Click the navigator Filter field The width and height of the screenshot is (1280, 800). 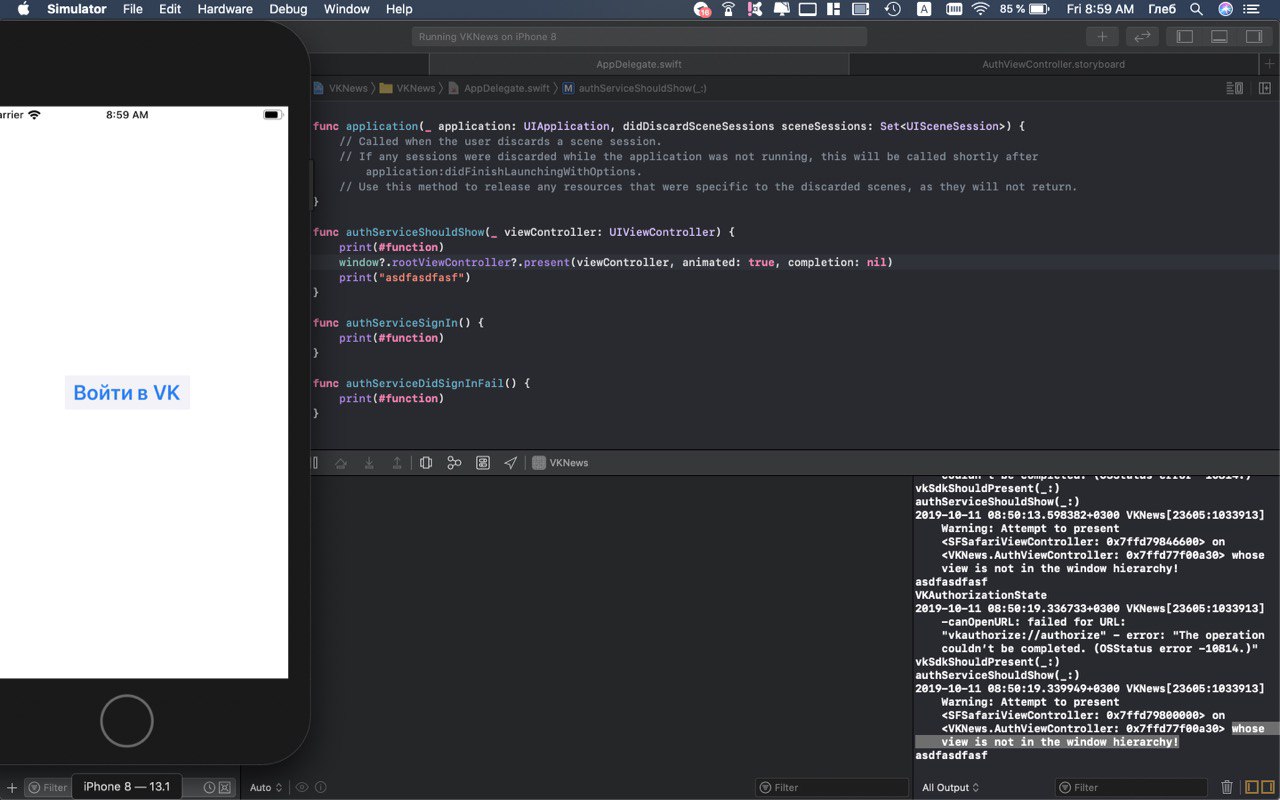pos(47,788)
